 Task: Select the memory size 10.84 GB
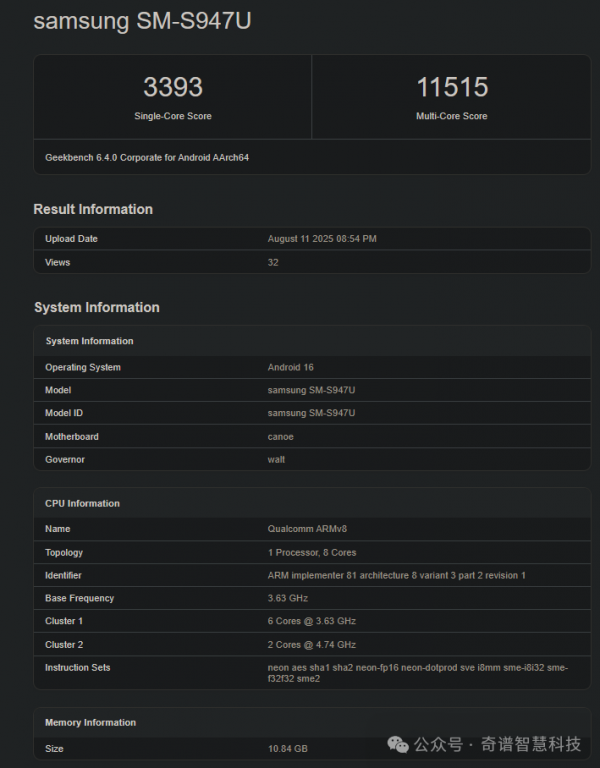[x=288, y=749]
